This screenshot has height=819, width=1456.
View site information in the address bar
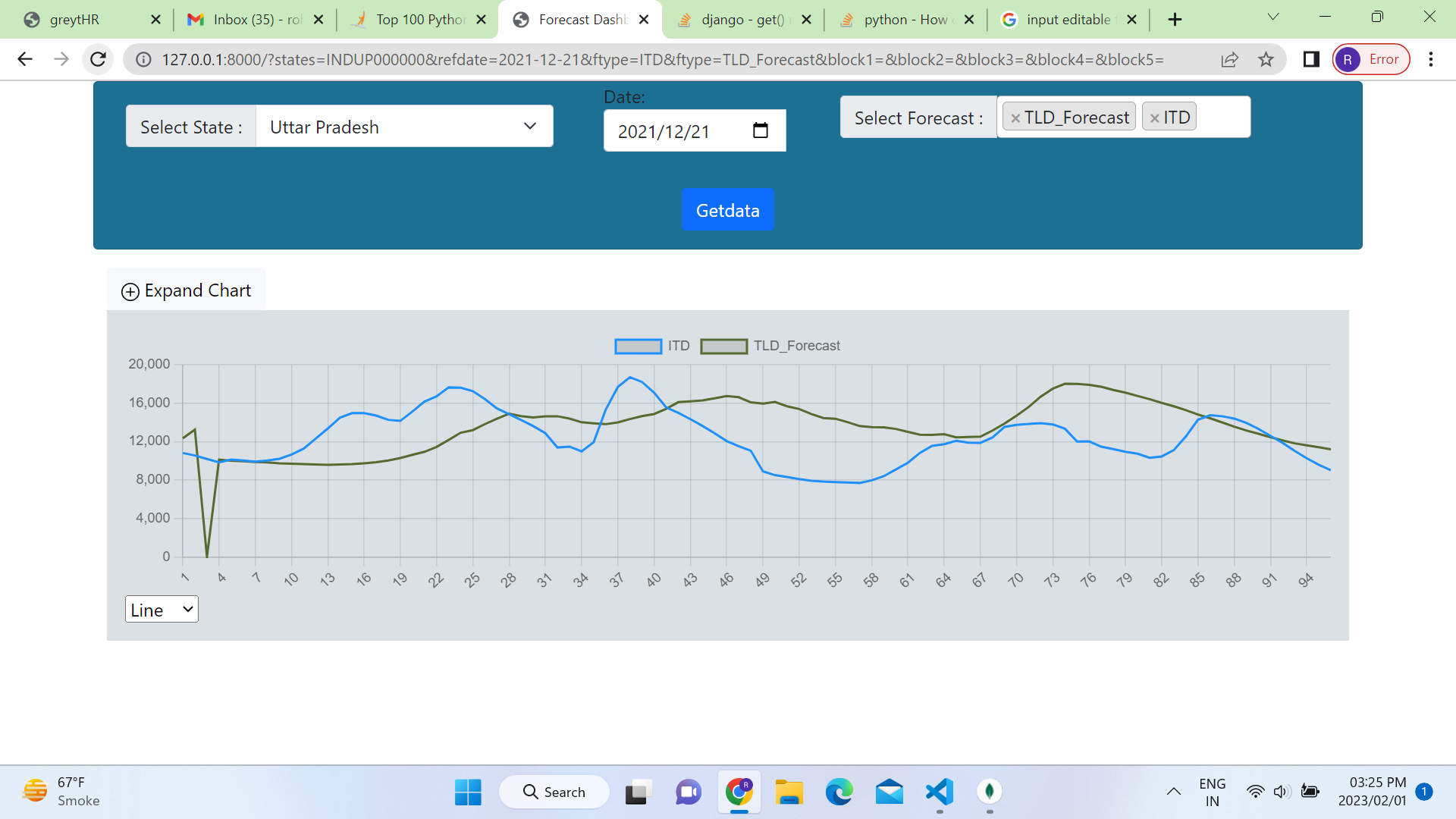pos(143,59)
